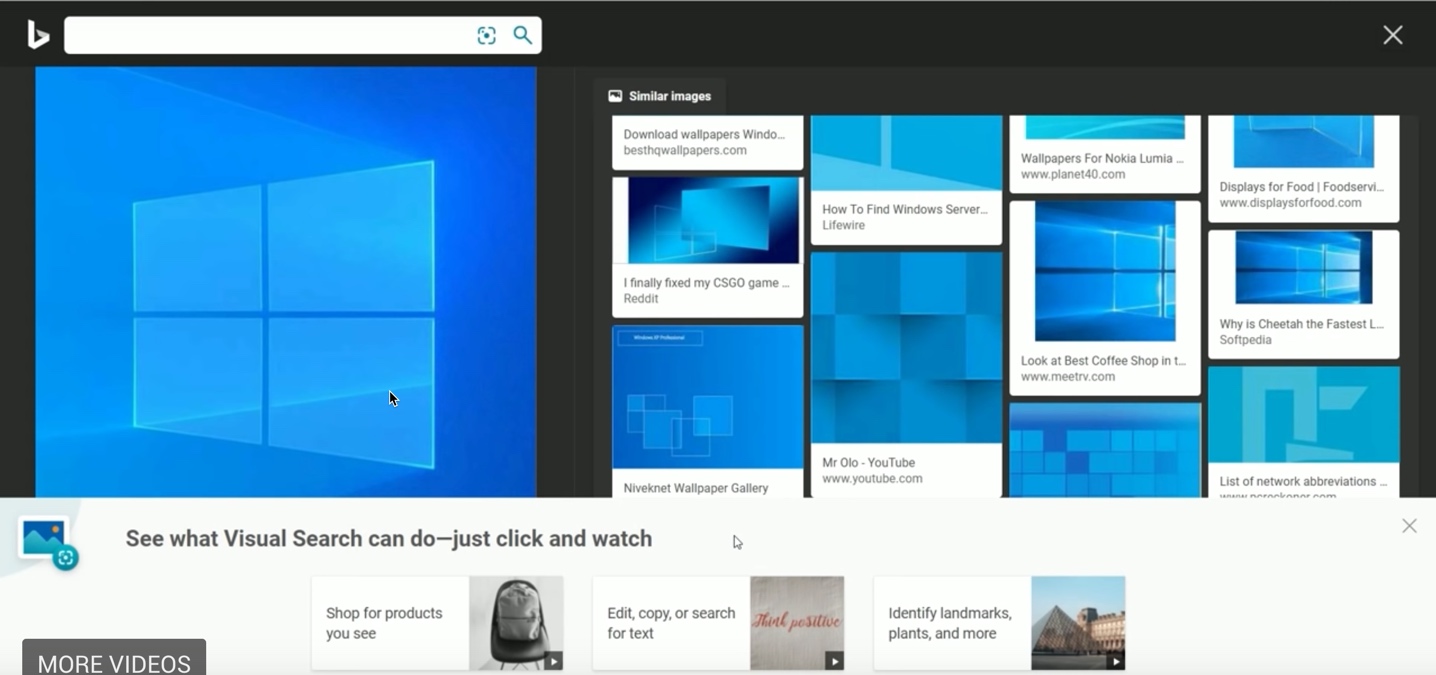Image resolution: width=1436 pixels, height=675 pixels.
Task: Open the CSGO game Reddit thumbnail
Action: tap(708, 221)
